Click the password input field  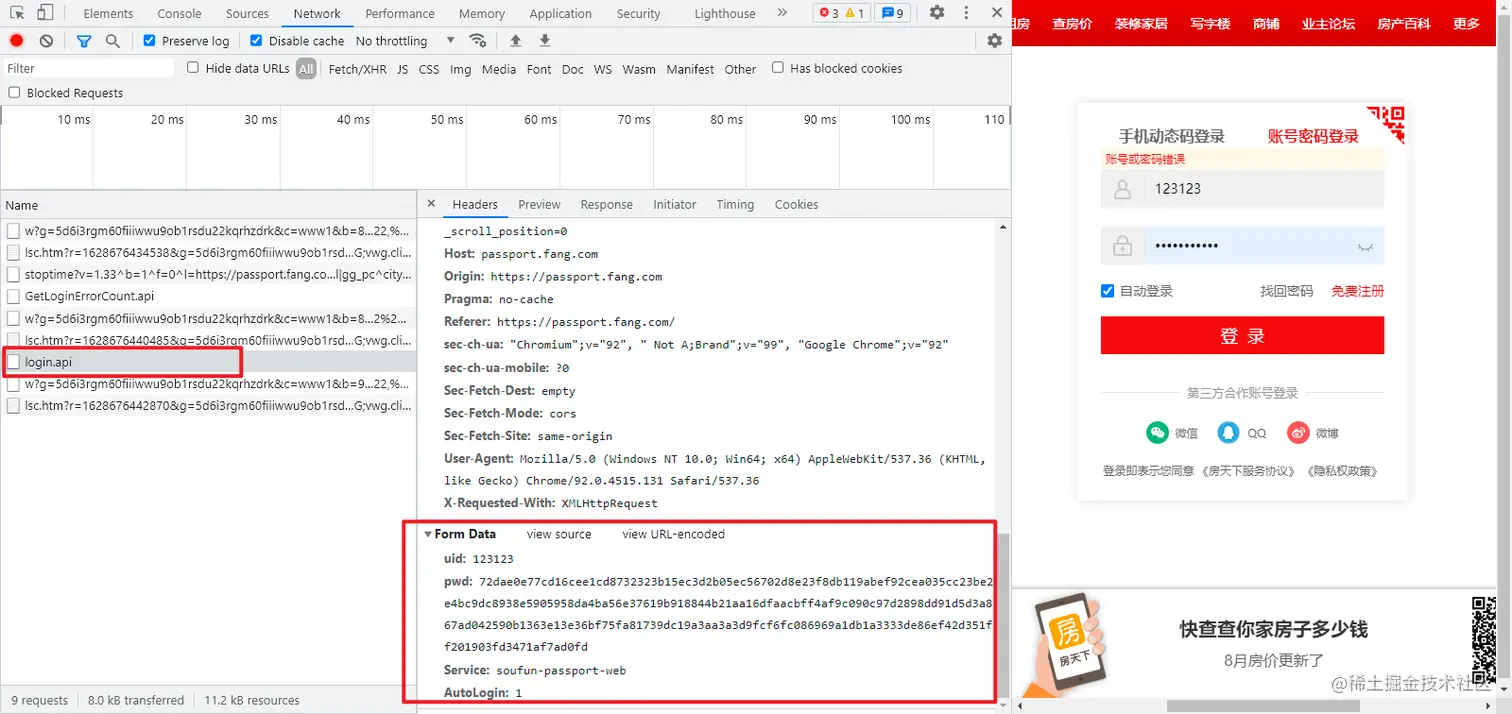click(x=1242, y=246)
